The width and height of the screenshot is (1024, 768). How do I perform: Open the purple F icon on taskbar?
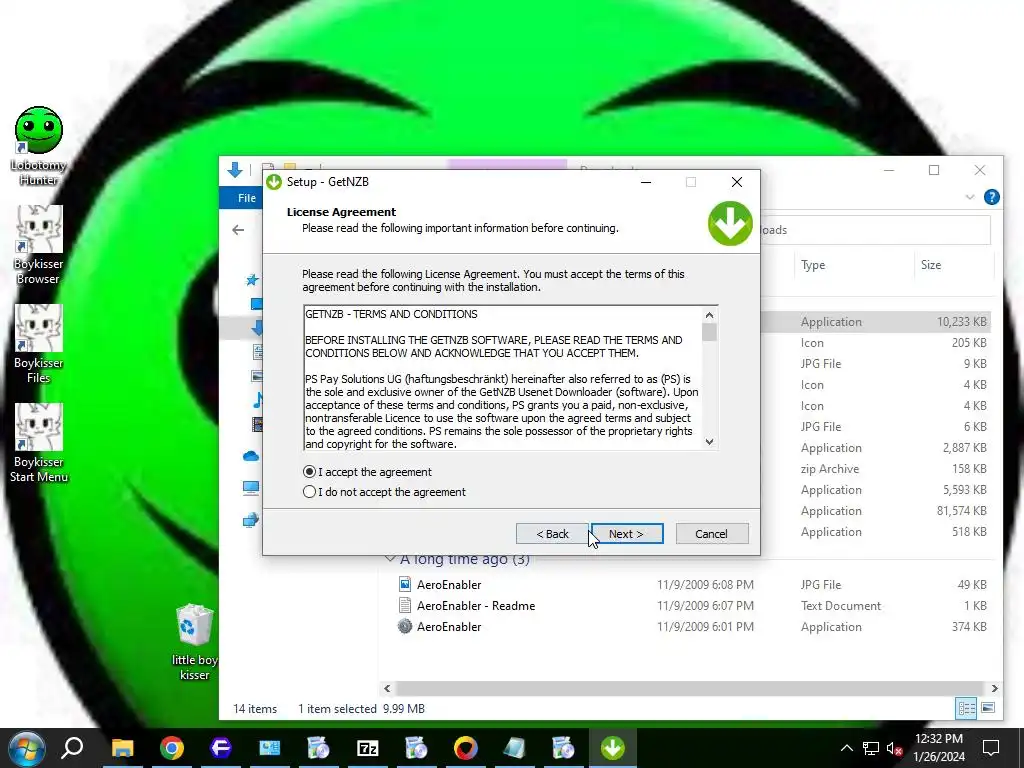click(221, 748)
